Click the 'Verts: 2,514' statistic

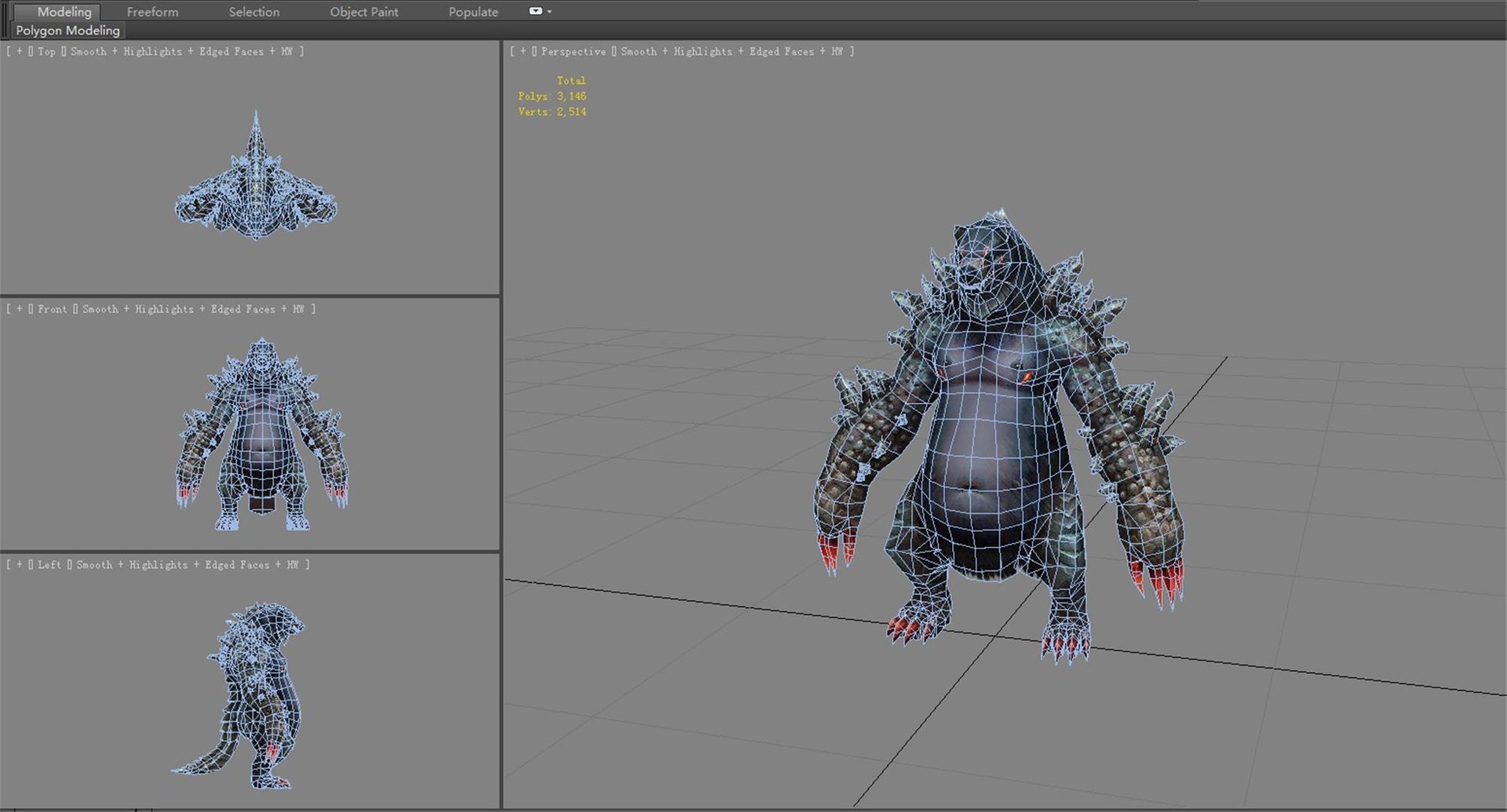click(x=552, y=112)
